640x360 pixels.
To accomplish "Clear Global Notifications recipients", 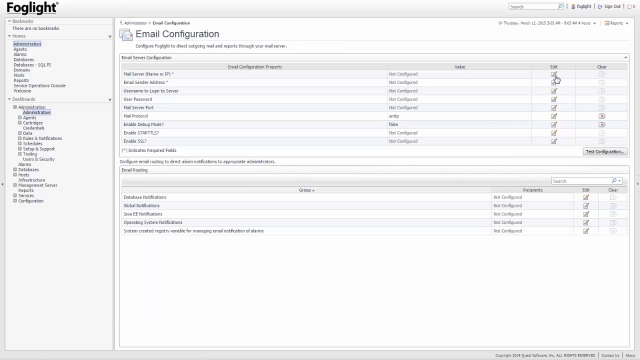I will tap(613, 206).
